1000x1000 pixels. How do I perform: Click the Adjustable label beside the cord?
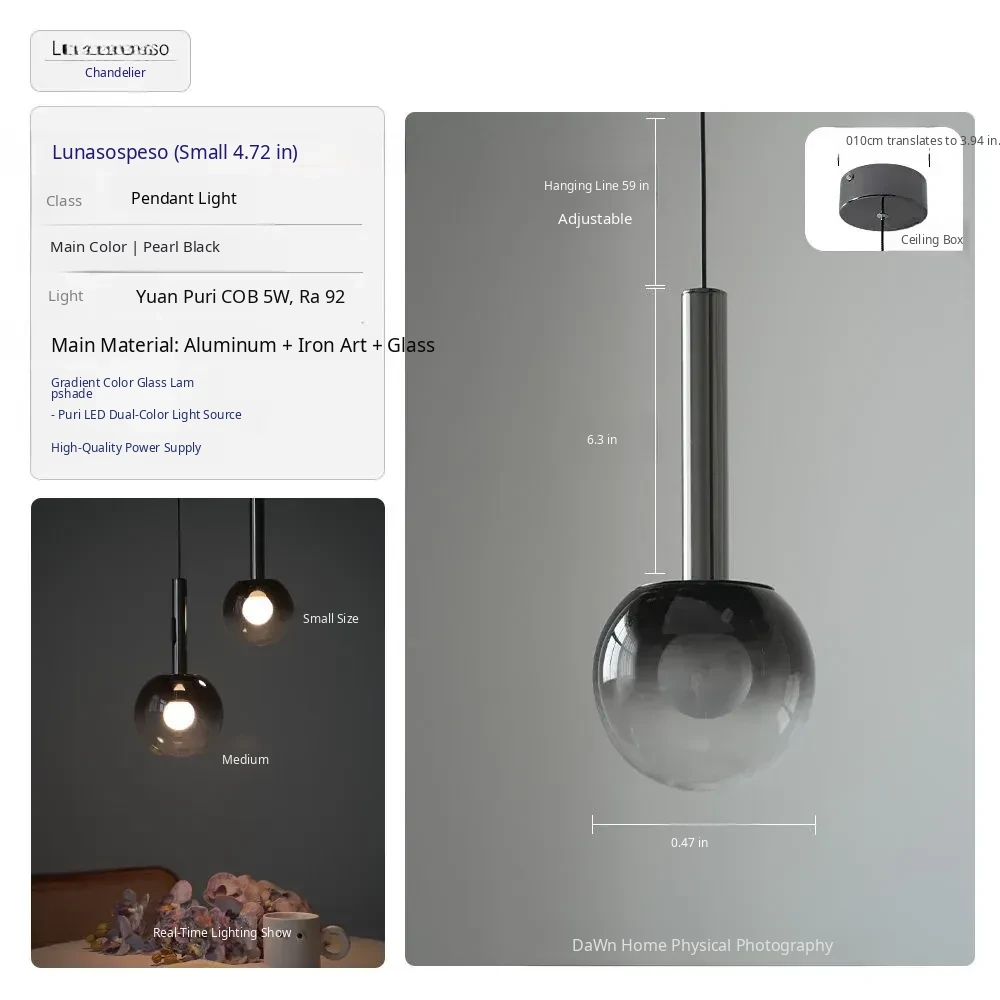(595, 219)
